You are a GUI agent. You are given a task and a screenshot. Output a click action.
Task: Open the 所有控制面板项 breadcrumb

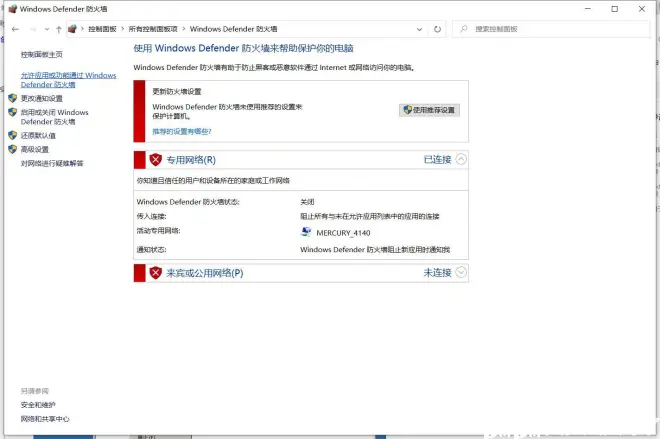pyautogui.click(x=153, y=29)
